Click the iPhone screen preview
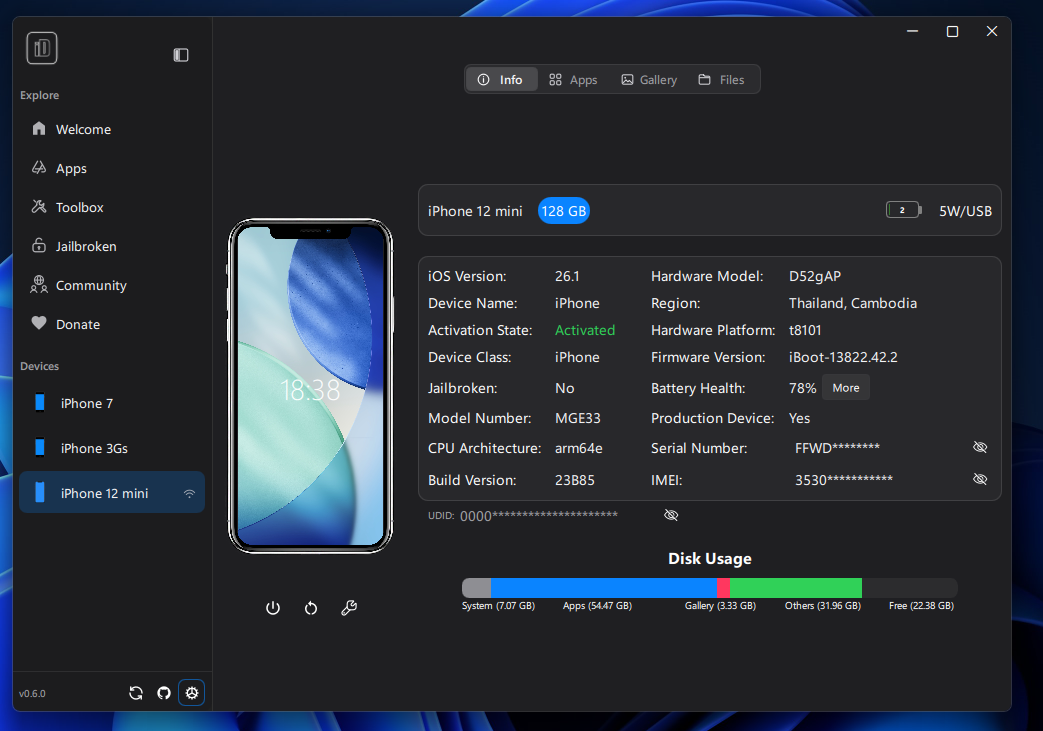 (x=311, y=386)
